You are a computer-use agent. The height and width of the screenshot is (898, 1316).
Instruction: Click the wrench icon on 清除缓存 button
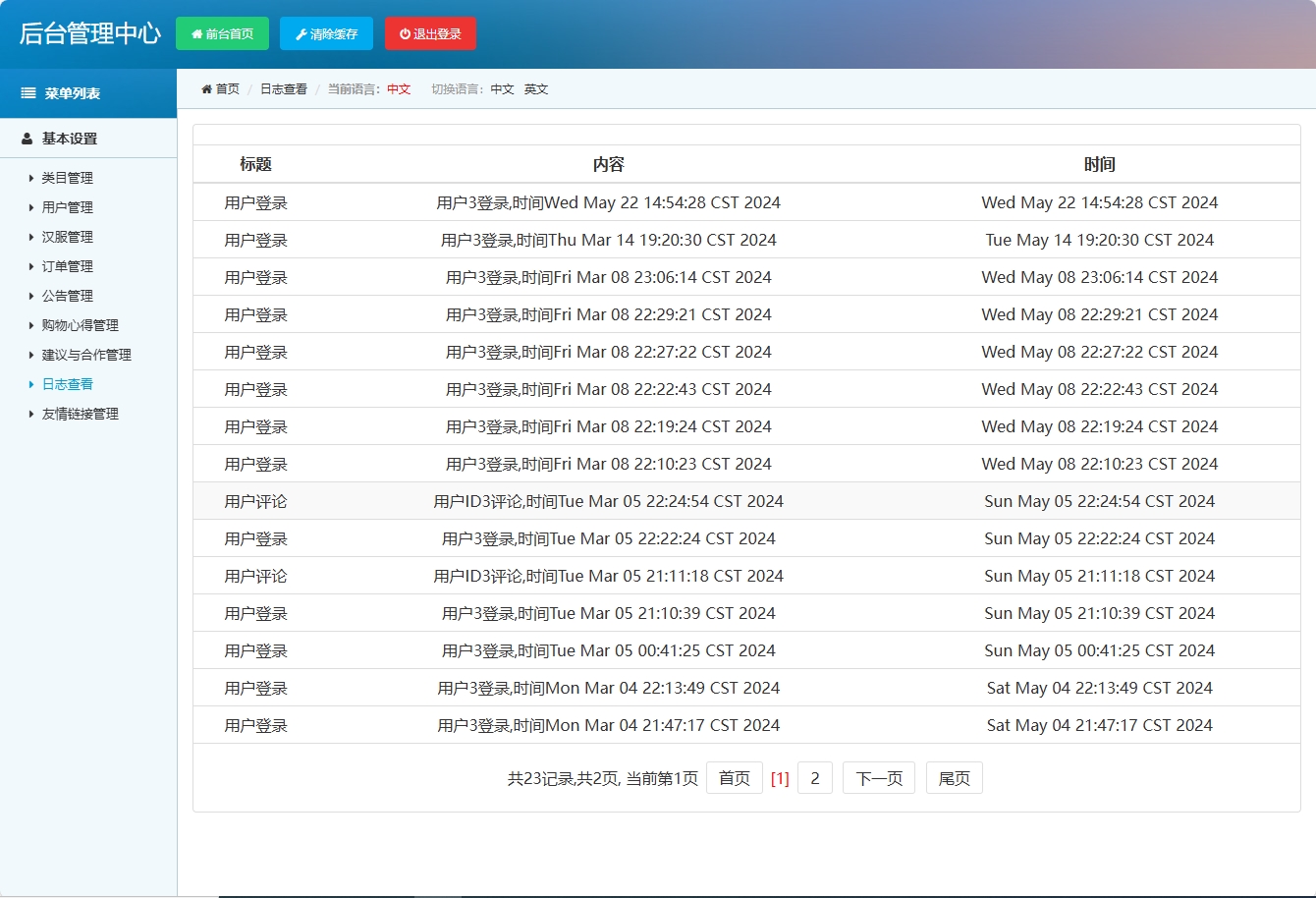301,34
